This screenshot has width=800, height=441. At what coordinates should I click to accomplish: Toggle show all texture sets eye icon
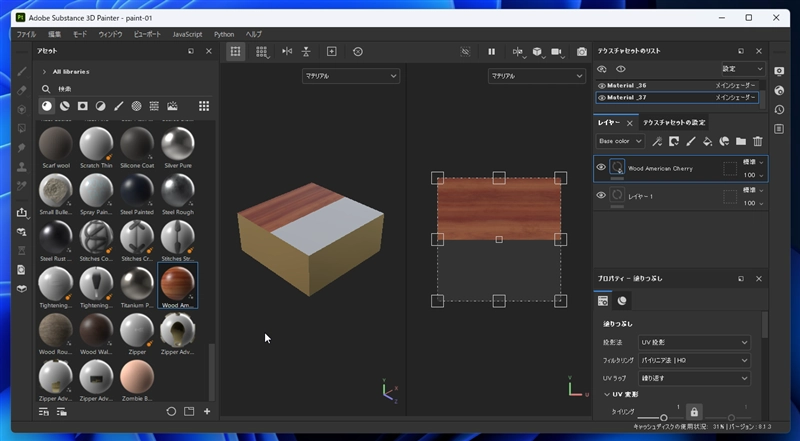pyautogui.click(x=602, y=69)
